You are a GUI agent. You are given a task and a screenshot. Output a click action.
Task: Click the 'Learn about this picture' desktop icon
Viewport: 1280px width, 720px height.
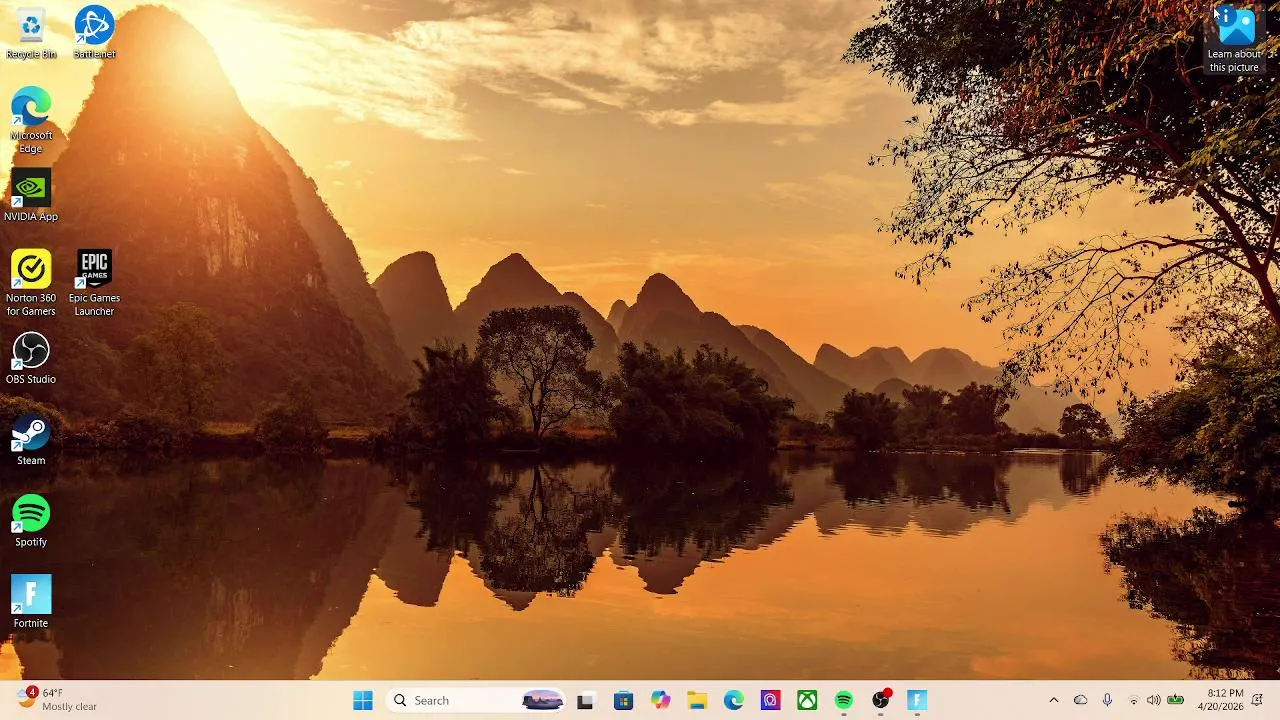(x=1234, y=40)
